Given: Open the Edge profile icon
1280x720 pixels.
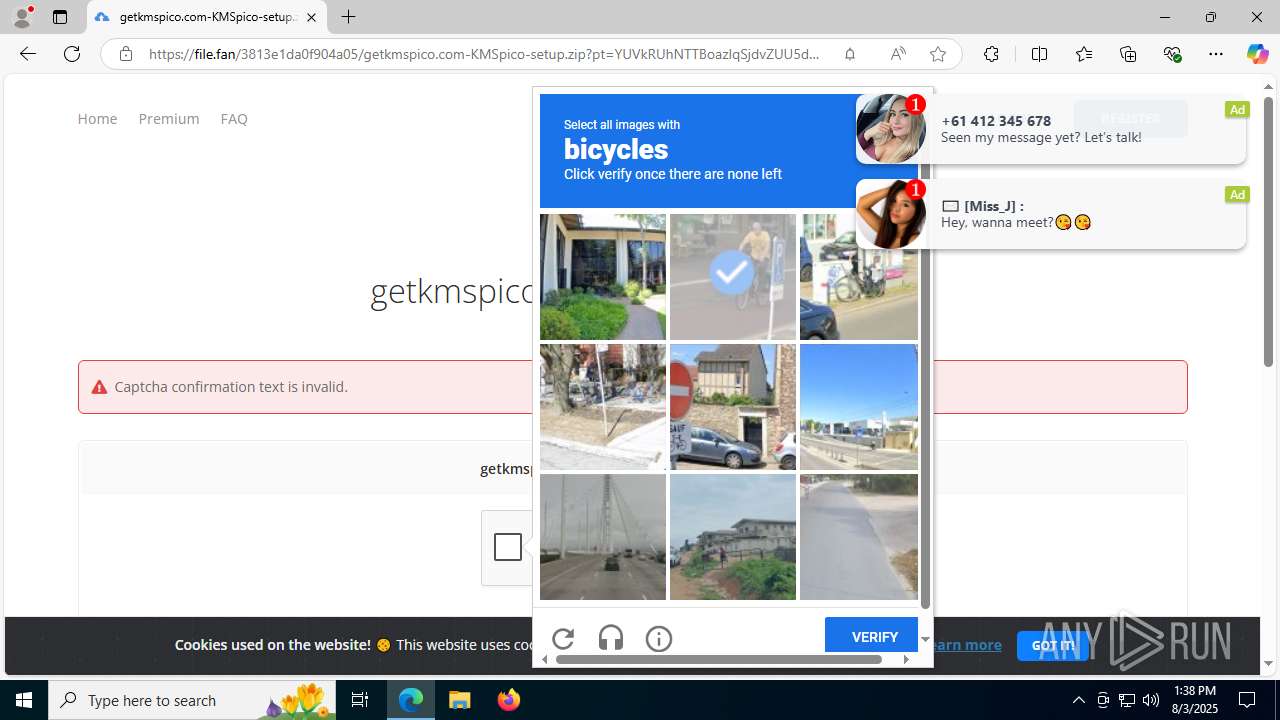Looking at the screenshot, I should point(22,17).
